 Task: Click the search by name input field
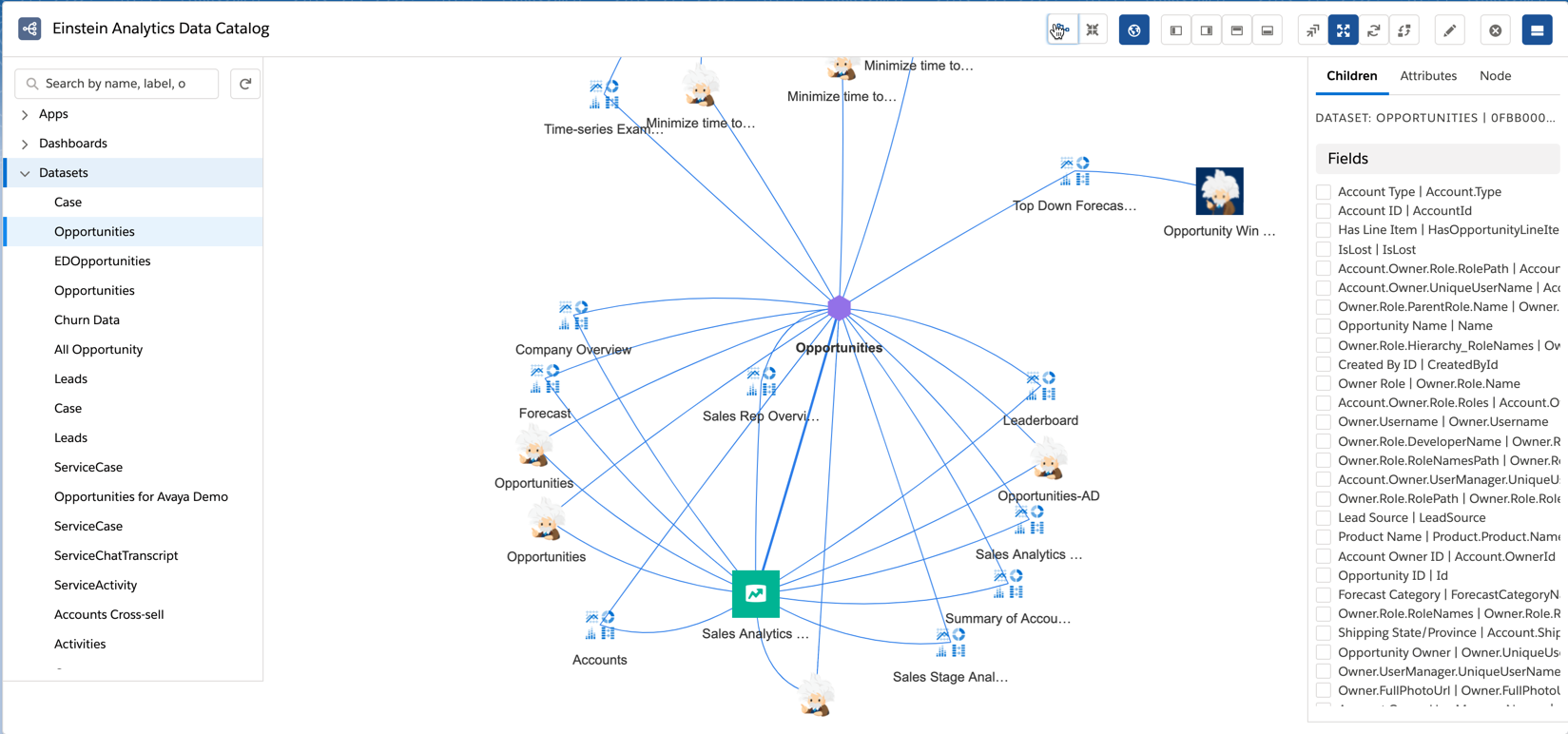117,84
